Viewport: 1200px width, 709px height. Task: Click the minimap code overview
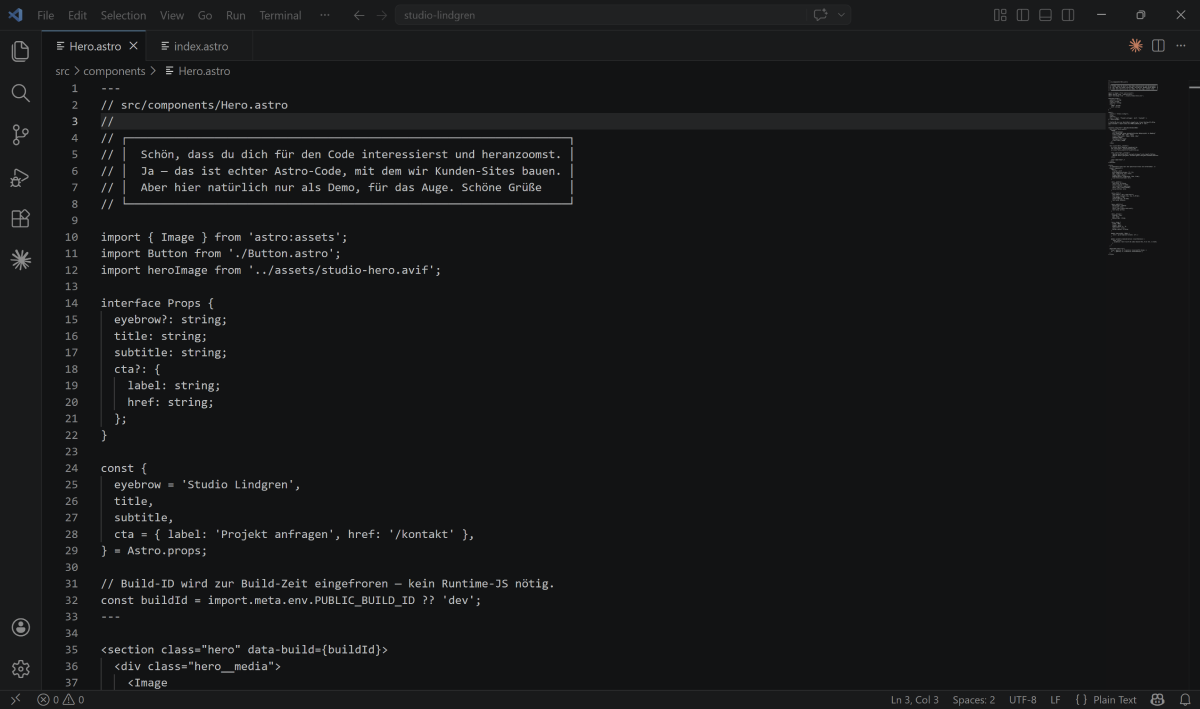click(x=1134, y=168)
